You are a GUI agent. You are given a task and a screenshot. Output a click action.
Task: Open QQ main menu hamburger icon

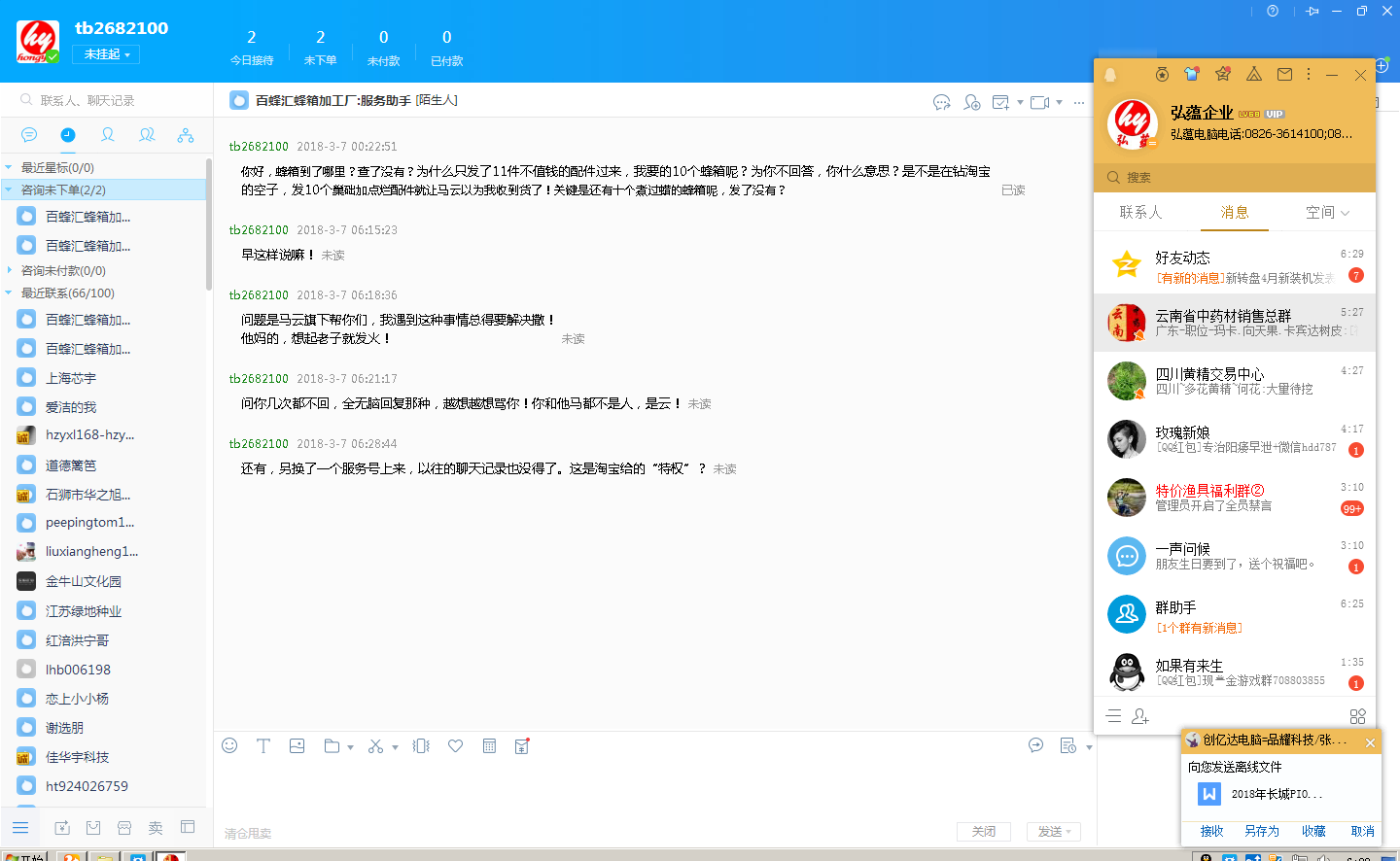[x=1114, y=716]
